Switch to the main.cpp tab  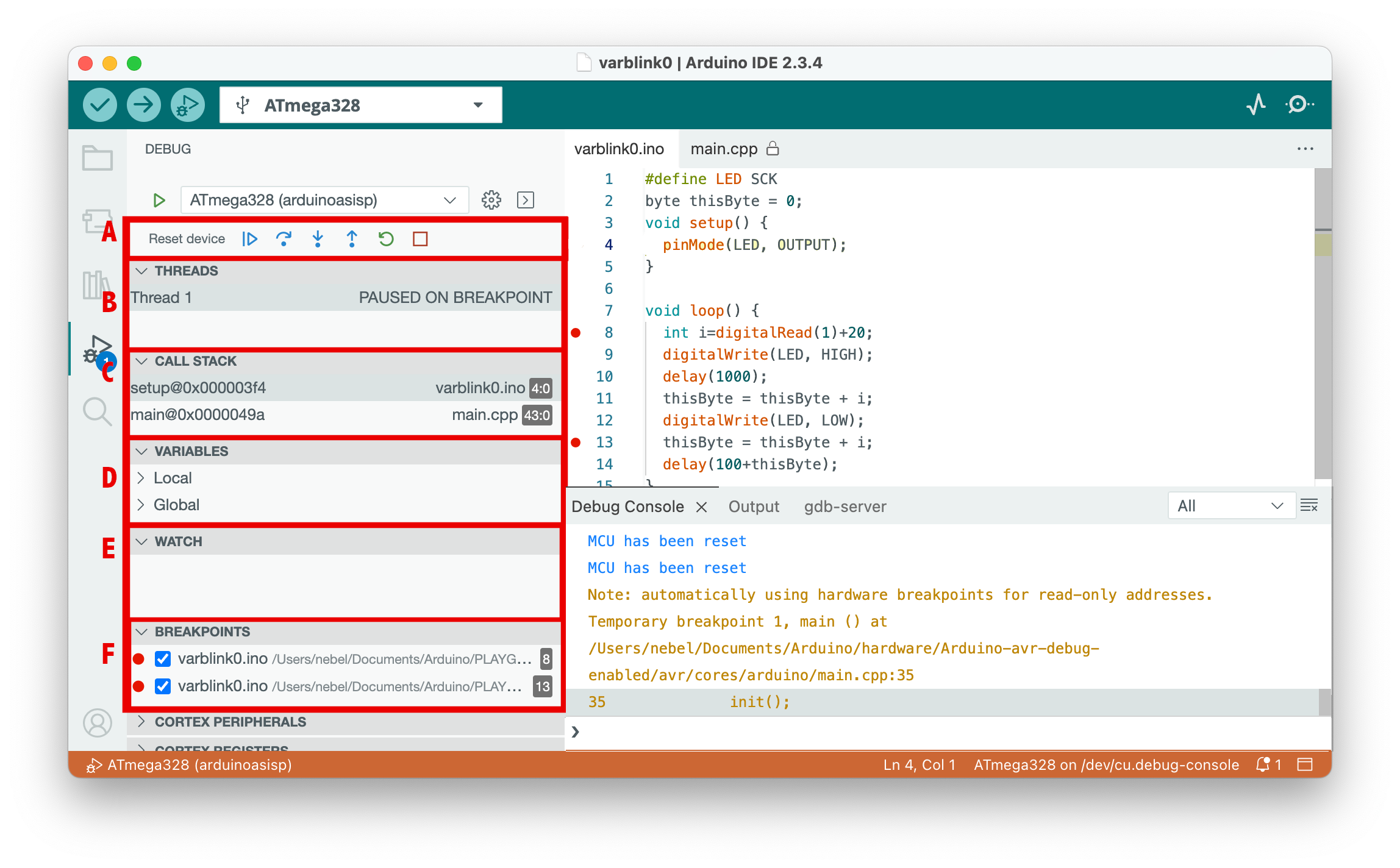(724, 148)
